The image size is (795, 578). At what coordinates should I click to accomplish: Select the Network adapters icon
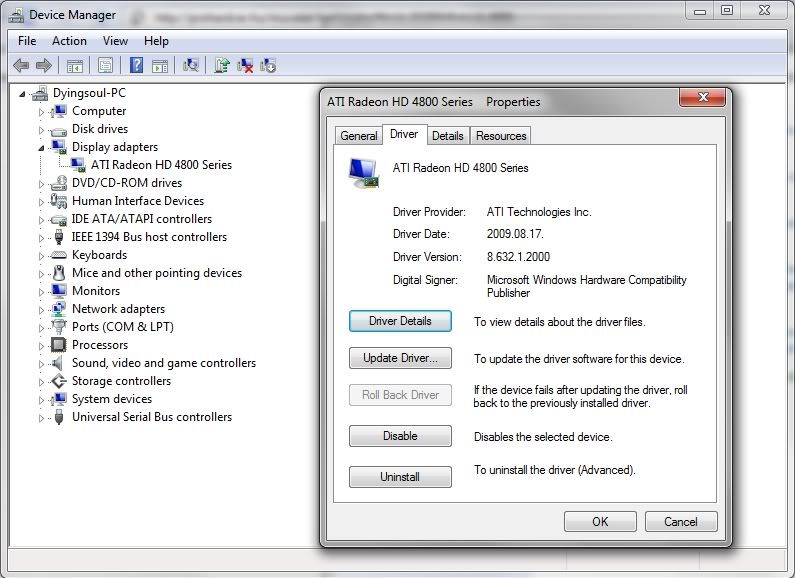[x=59, y=309]
